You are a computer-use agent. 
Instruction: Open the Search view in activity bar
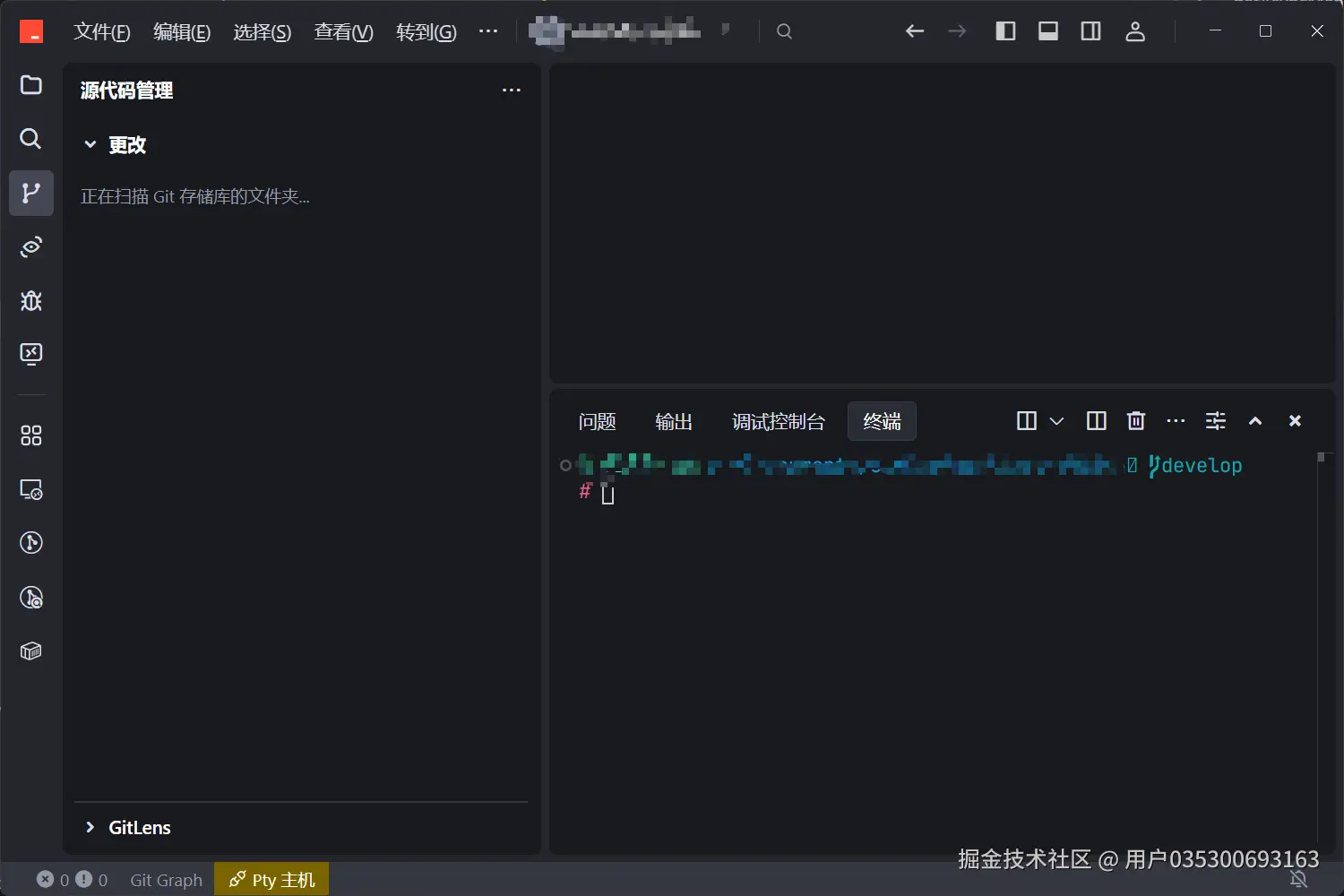point(31,139)
